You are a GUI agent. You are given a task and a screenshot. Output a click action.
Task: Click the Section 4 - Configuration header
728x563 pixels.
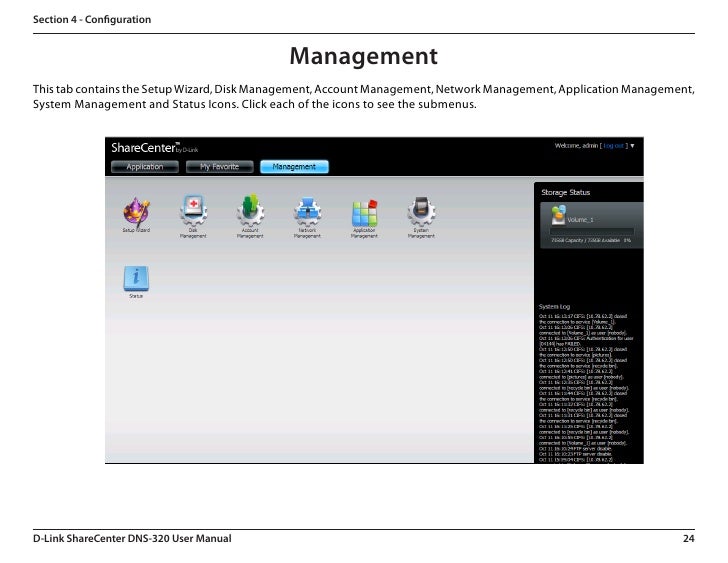pos(92,19)
